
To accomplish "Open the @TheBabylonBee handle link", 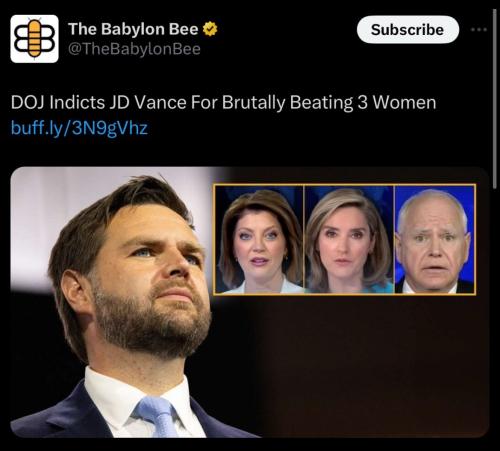I will [x=134, y=49].
